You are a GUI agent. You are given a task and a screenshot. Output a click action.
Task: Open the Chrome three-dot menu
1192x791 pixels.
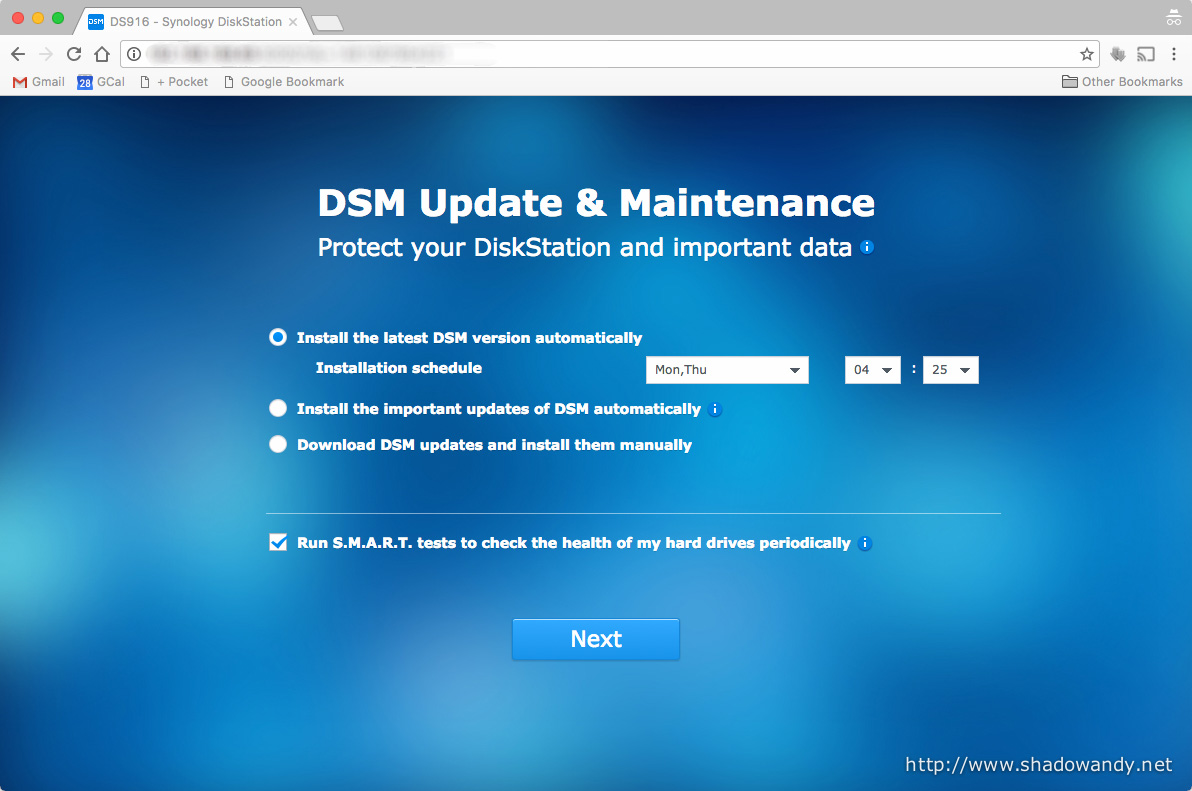click(x=1174, y=54)
